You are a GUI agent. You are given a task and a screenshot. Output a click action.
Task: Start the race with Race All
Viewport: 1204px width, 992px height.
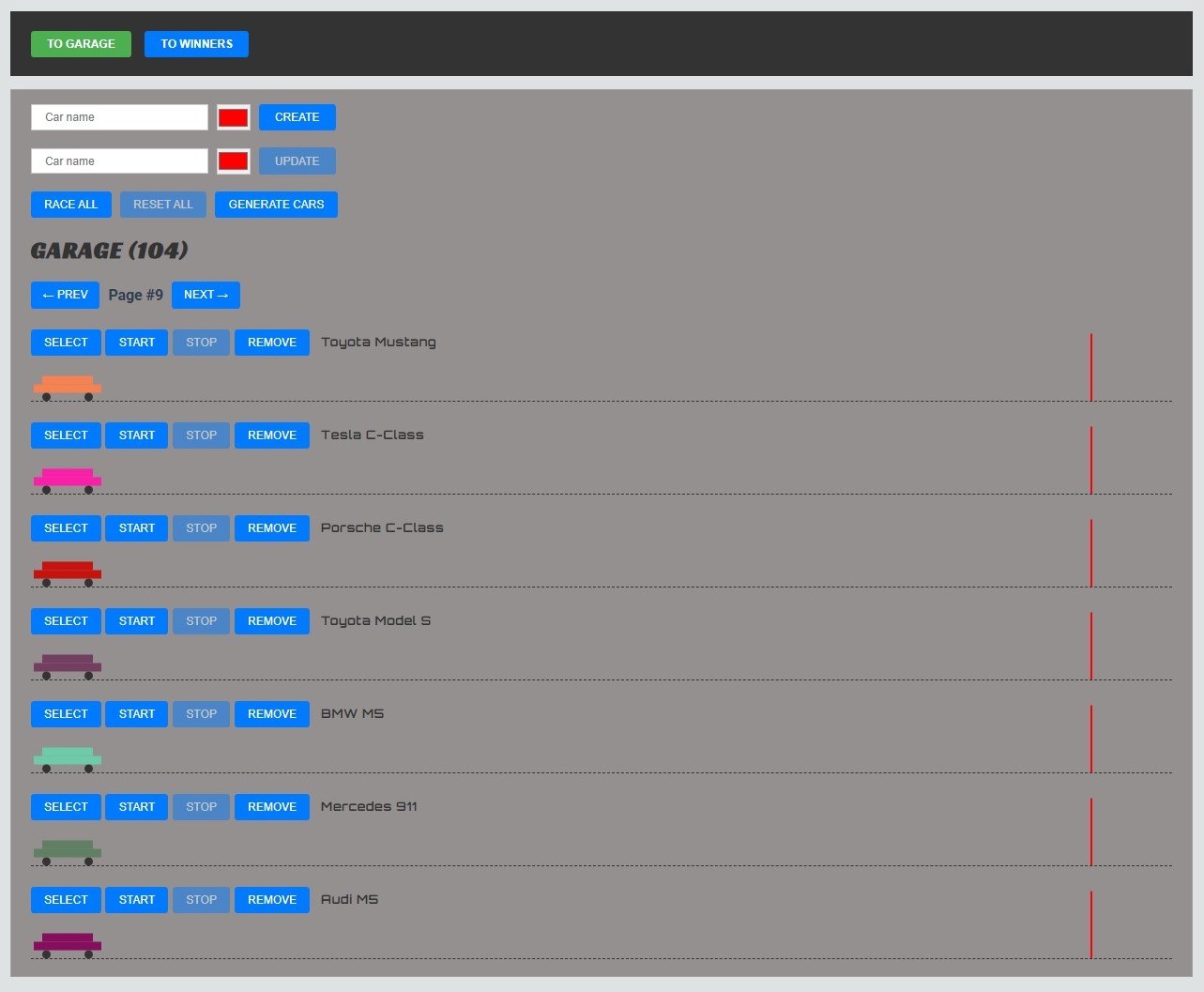[71, 205]
